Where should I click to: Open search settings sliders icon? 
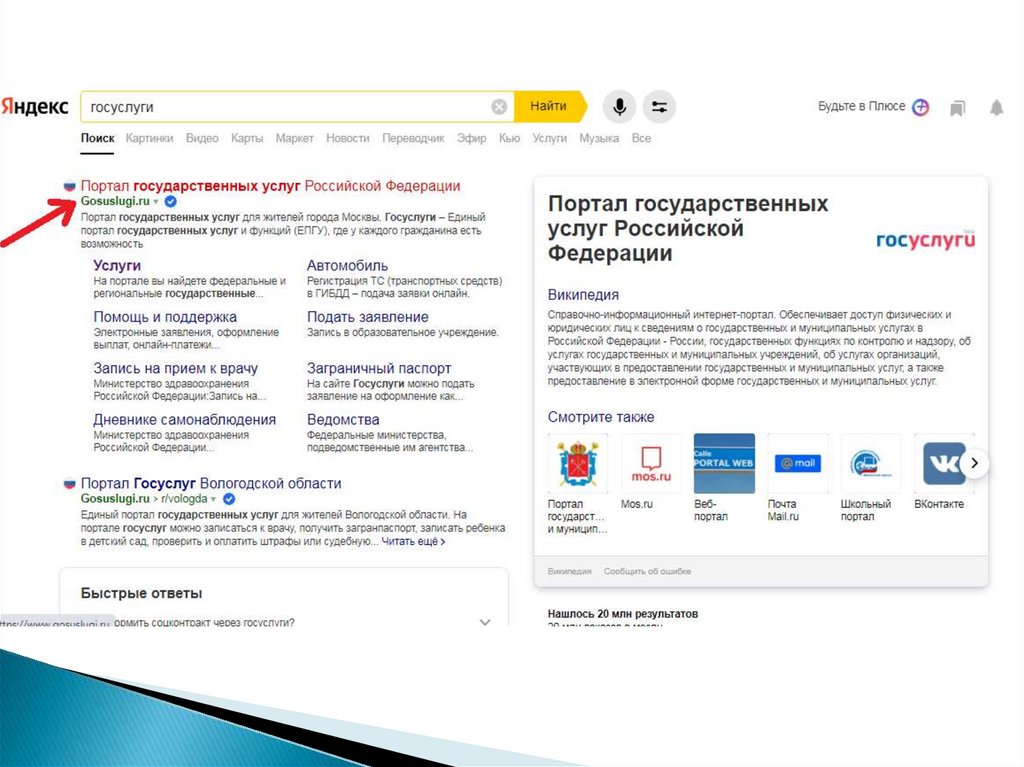659,106
